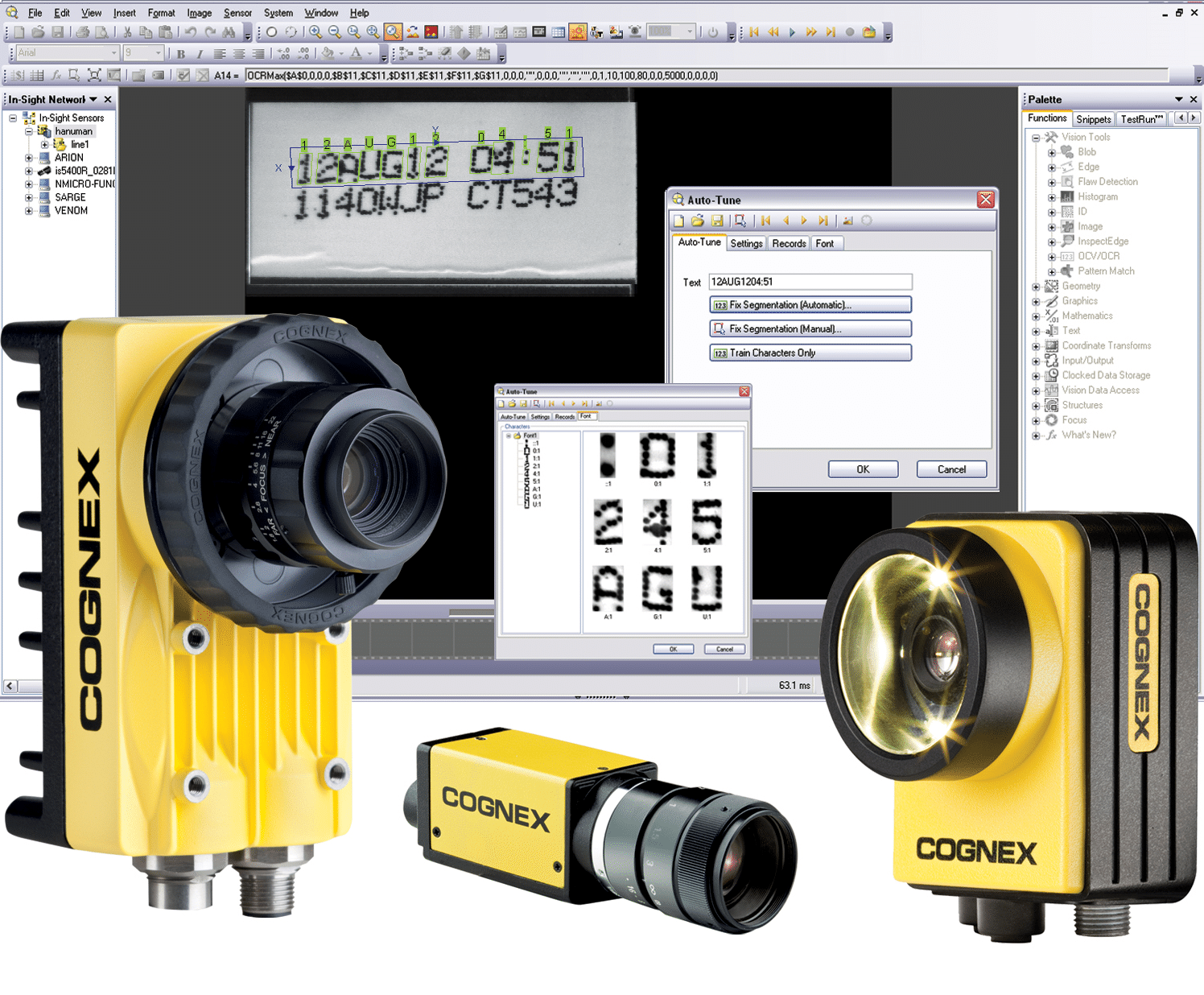Open the Help menu

(x=359, y=13)
